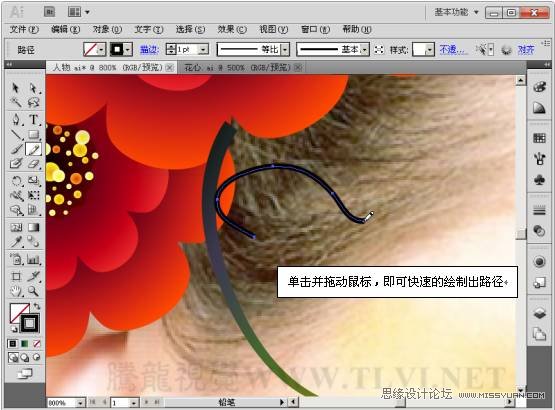The image size is (555, 410).
Task: Select the Type tool
Action: (34, 119)
